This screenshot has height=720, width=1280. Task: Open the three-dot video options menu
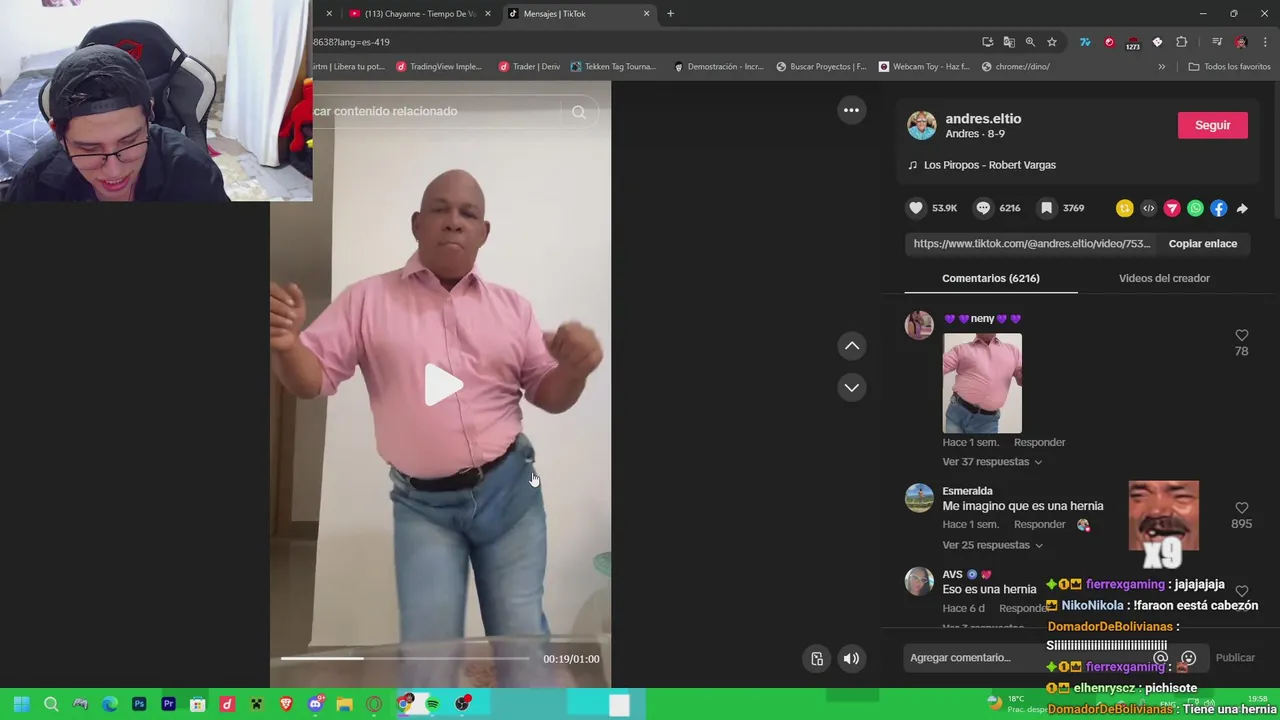pos(851,110)
